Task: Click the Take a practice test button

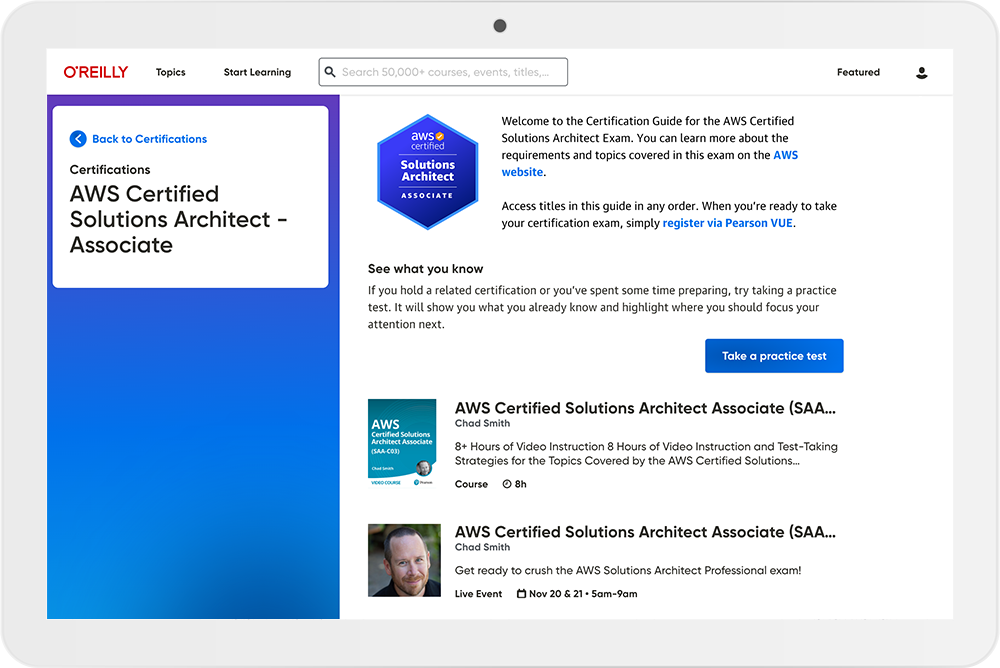Action: [774, 356]
